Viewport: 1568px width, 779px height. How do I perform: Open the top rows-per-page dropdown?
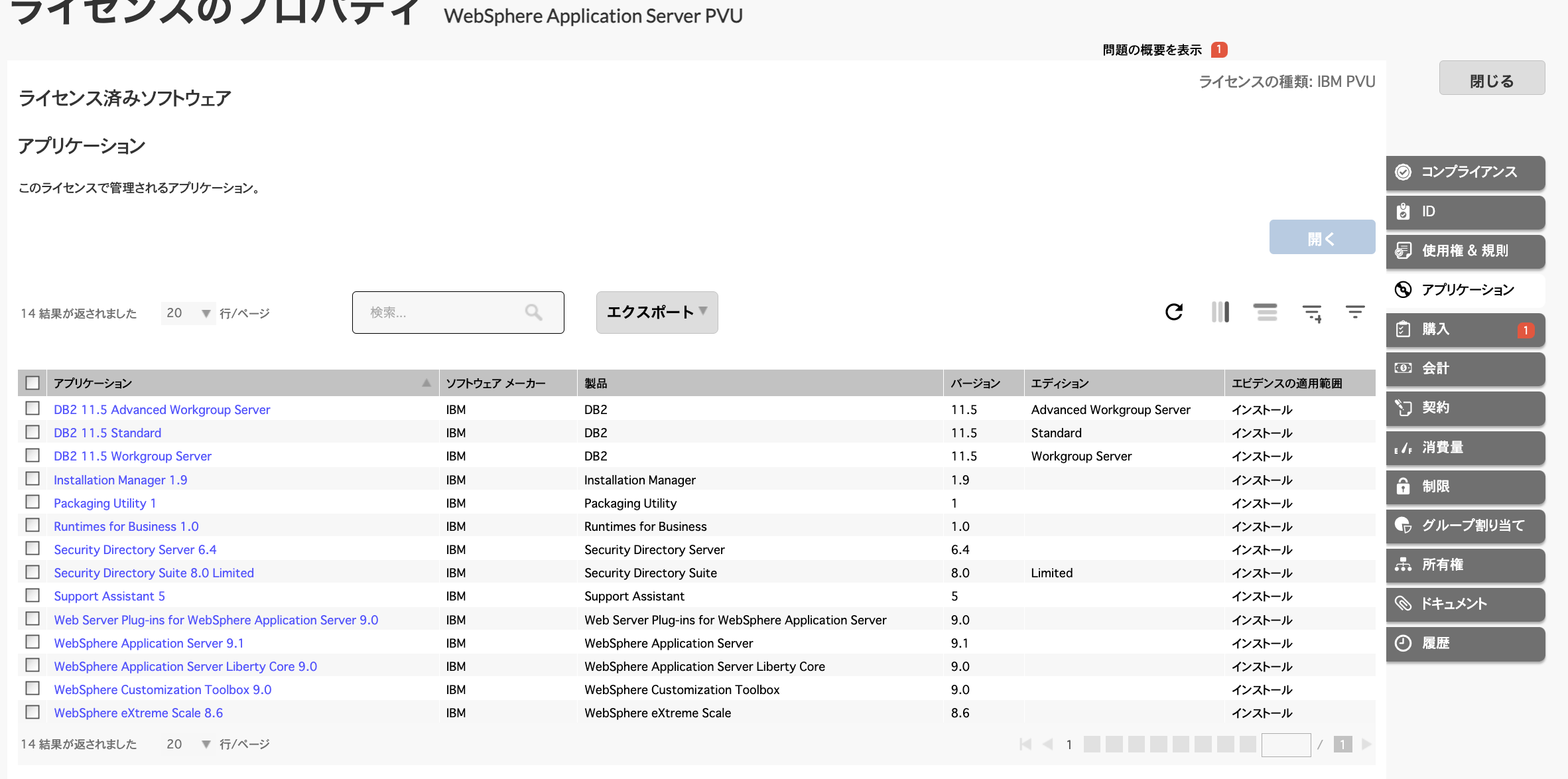(x=188, y=313)
